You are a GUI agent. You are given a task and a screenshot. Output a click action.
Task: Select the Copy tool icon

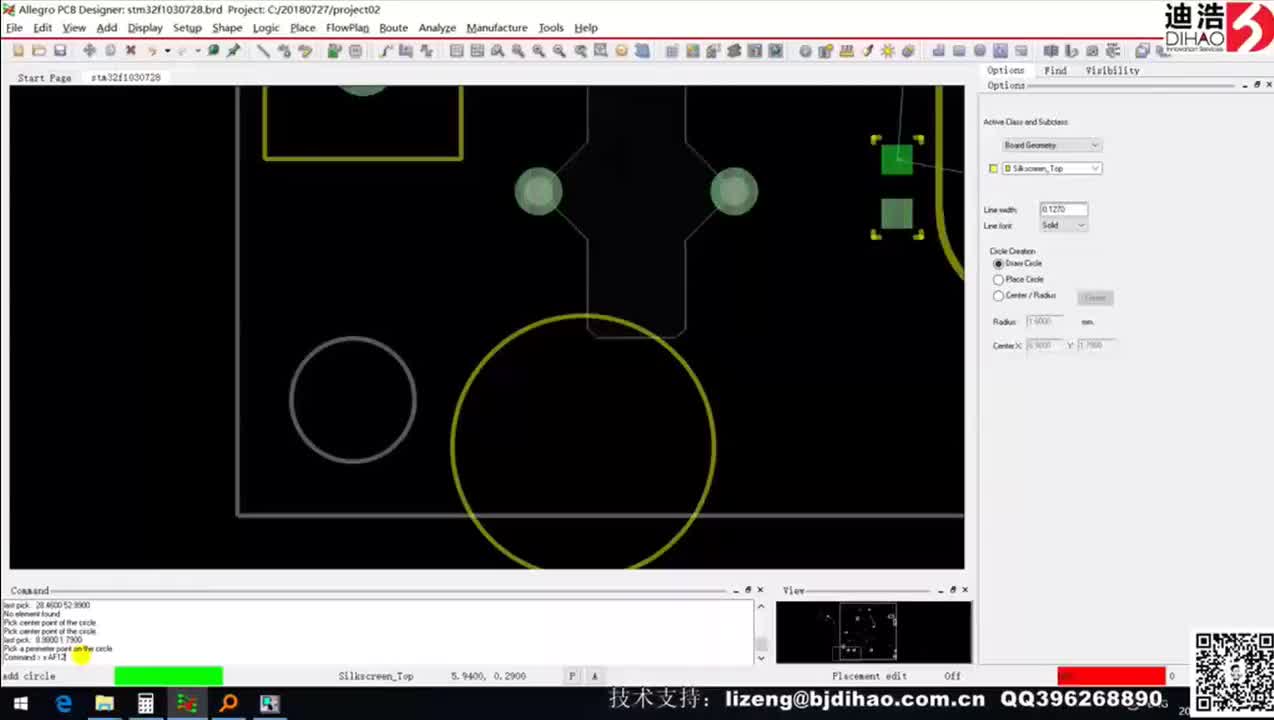coord(110,51)
